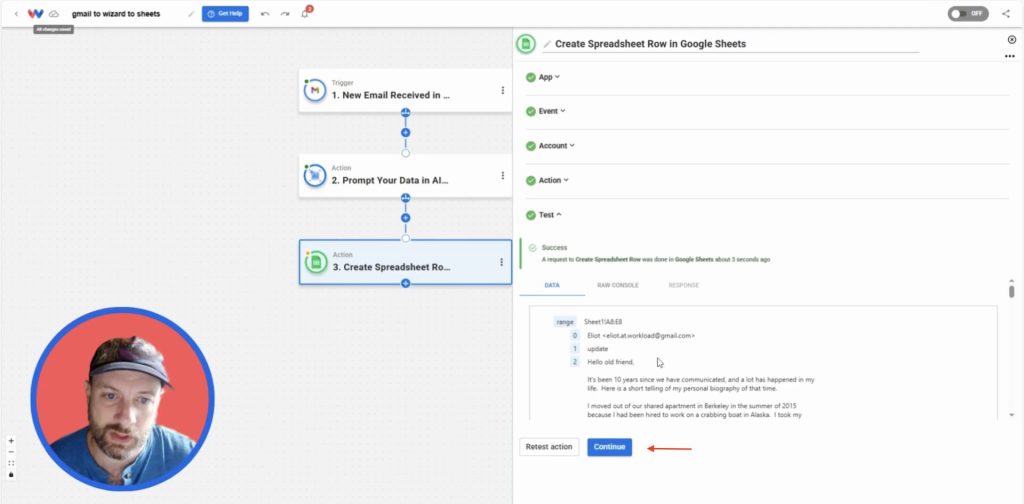Open the panel three-dots options menu
This screenshot has height=504, width=1024.
[x=1010, y=57]
